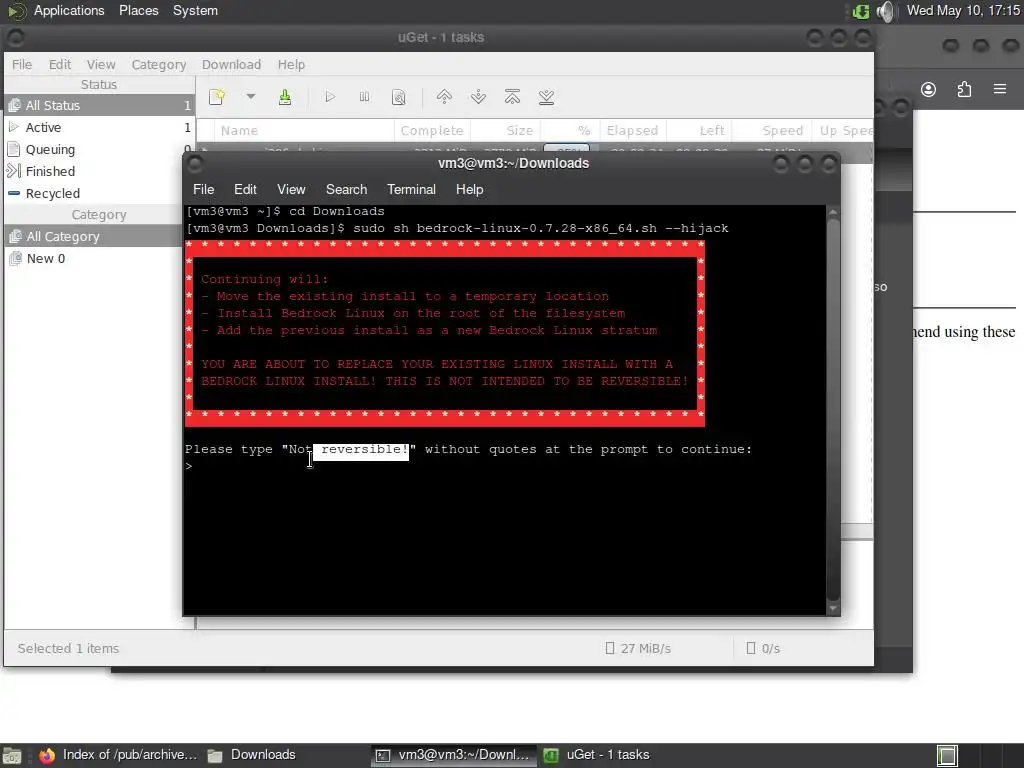Viewport: 1024px width, 768px height.
Task: Open the uGet Category menu
Action: (159, 65)
